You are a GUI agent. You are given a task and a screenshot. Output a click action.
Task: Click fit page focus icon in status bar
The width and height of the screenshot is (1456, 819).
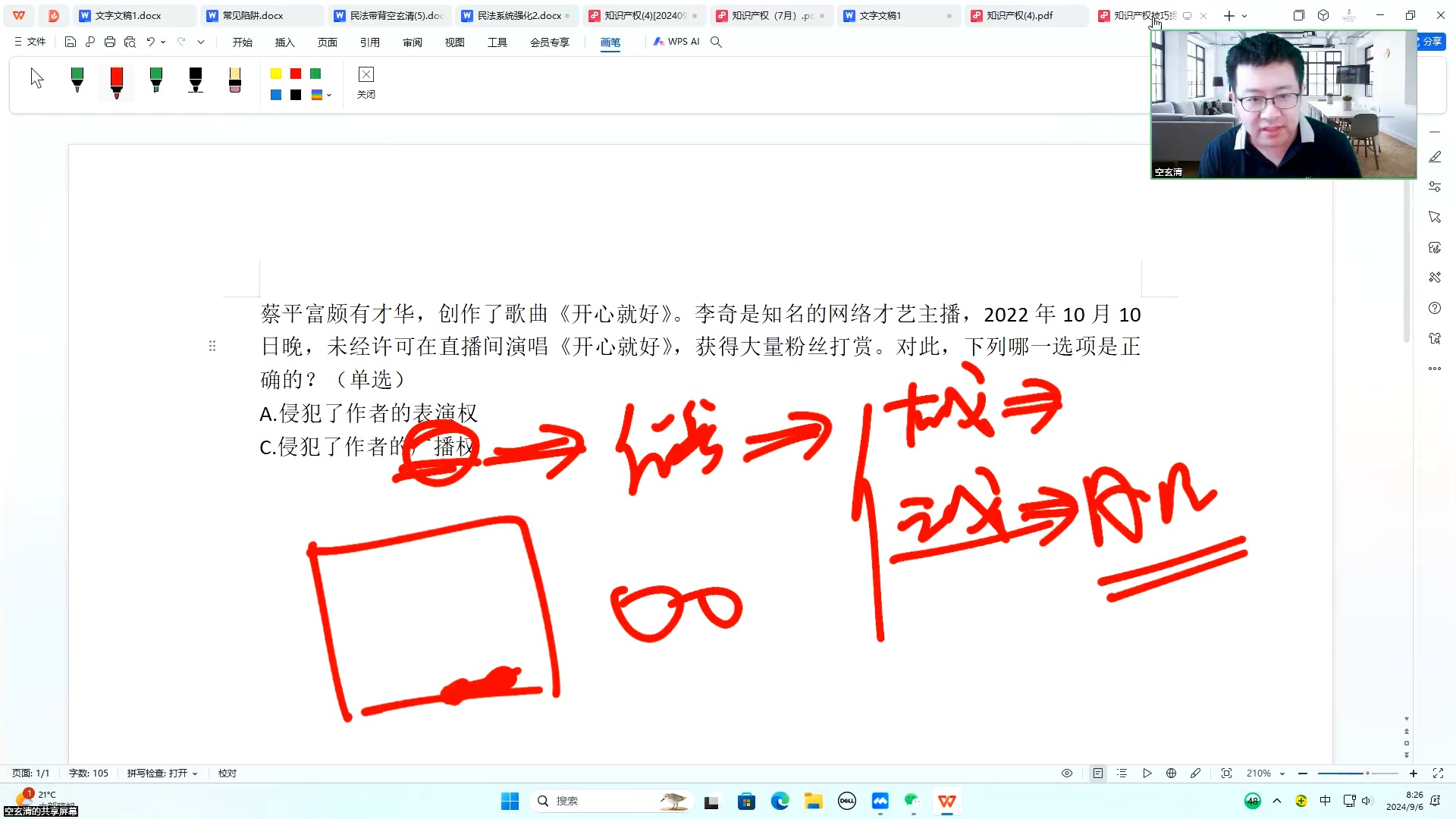pos(1226,773)
